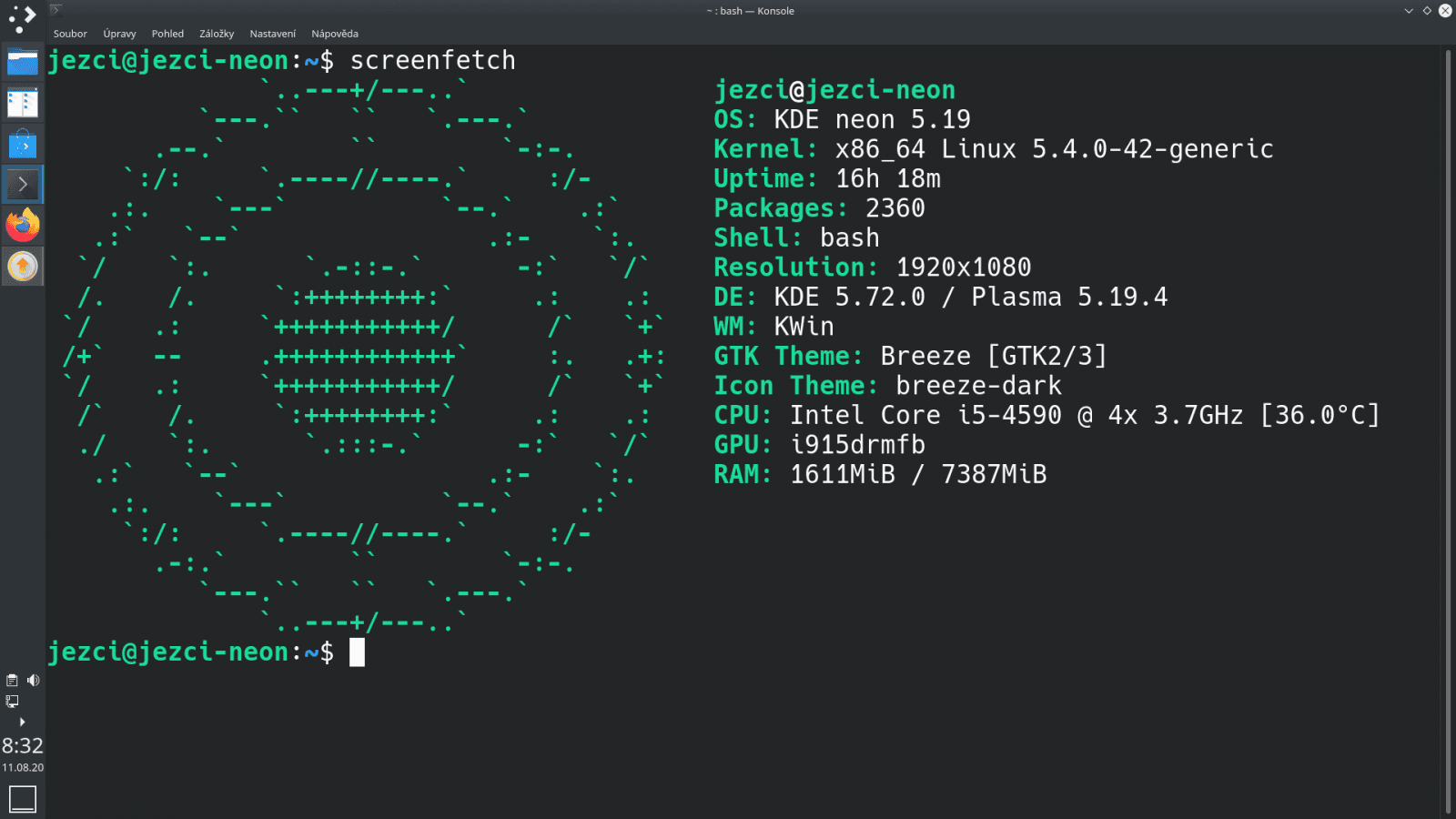Click the terminal prompt cursor to focus input
1456x819 pixels.
(357, 652)
